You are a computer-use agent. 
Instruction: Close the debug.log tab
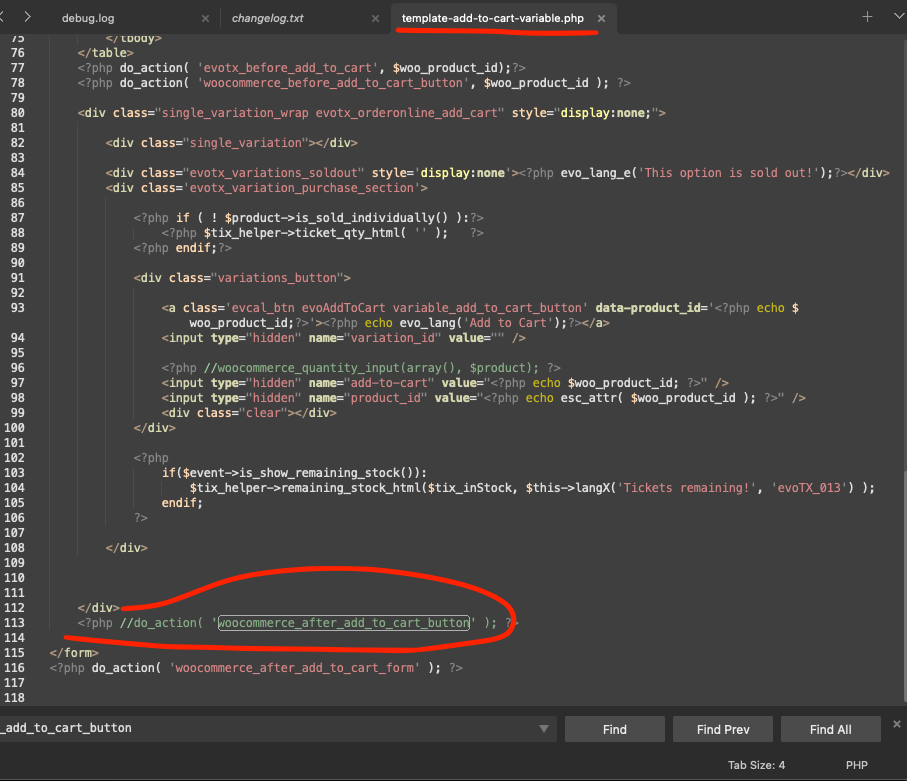(205, 19)
